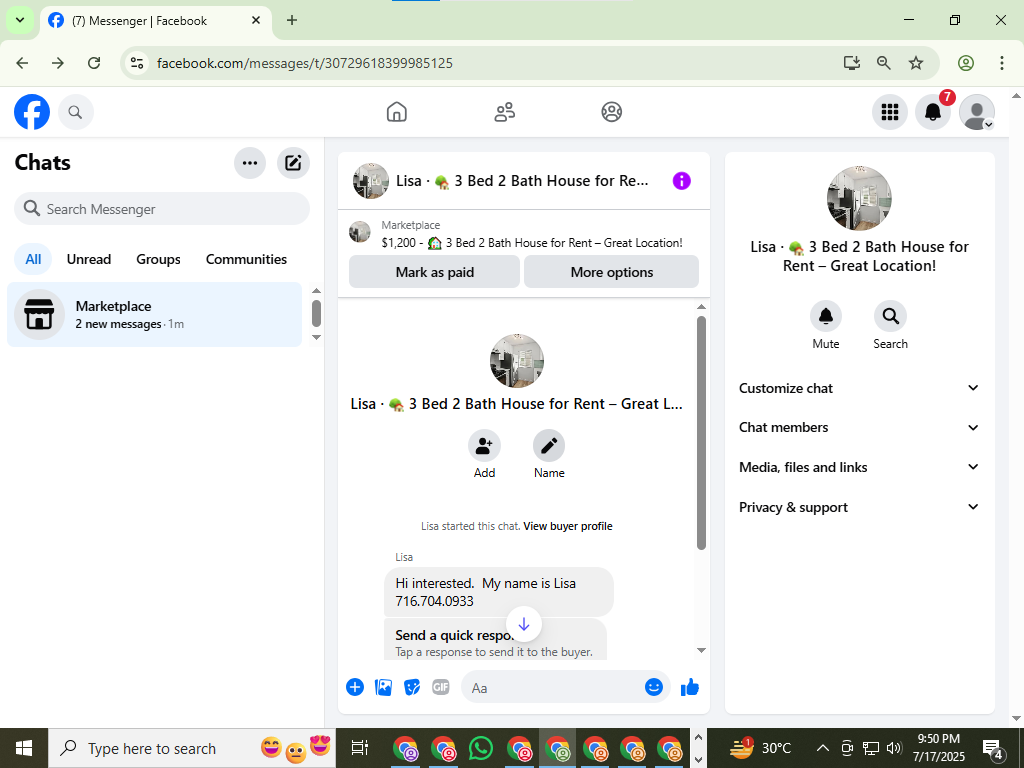Open the Chrome three-dot menu
This screenshot has width=1024, height=768.
click(x=1001, y=63)
